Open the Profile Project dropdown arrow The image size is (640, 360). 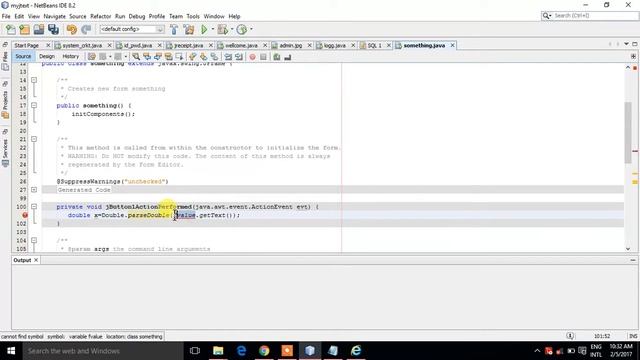[x=251, y=29]
